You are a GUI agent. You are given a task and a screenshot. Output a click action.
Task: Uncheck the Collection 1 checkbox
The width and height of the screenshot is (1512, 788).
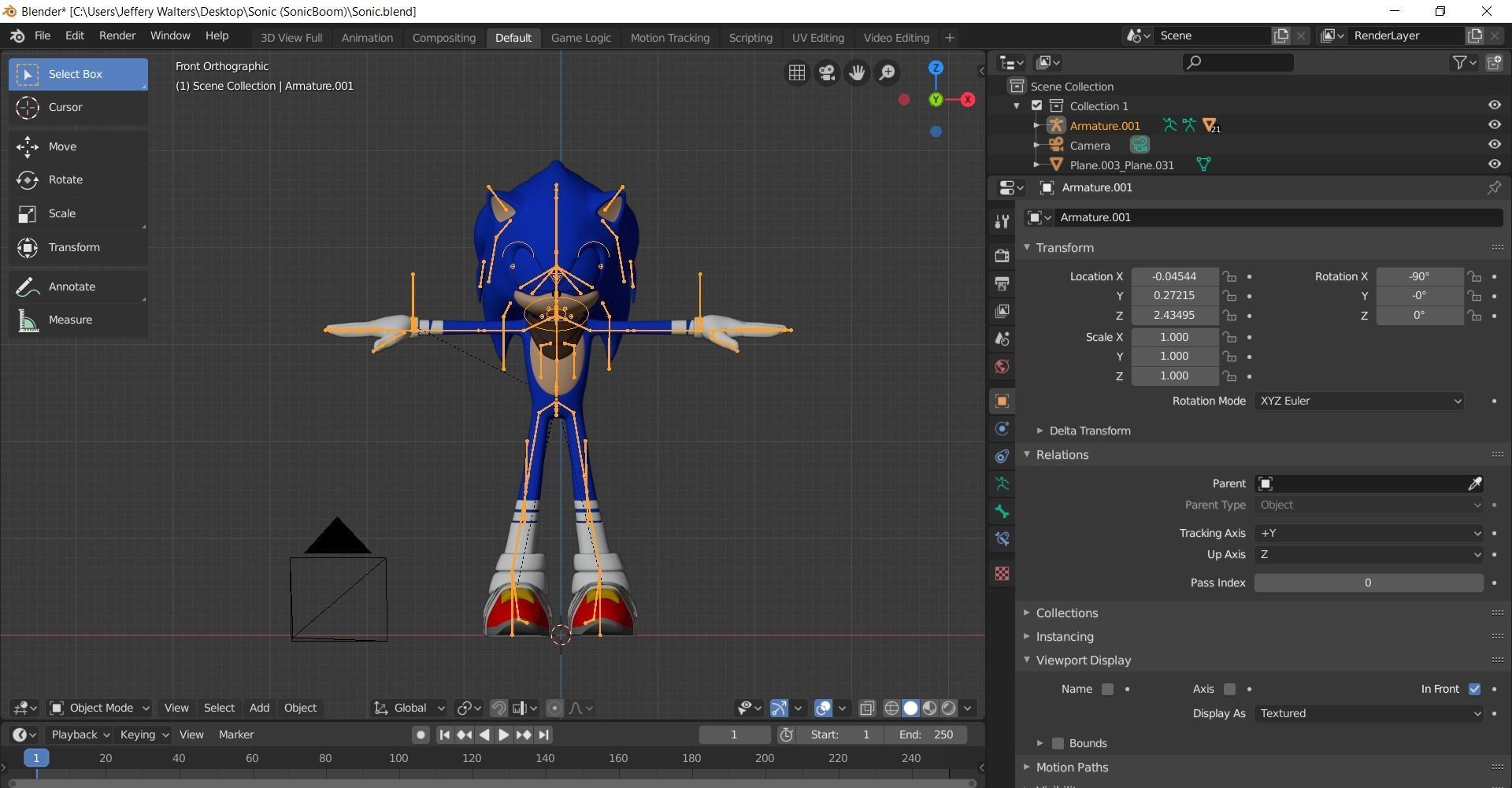(x=1036, y=105)
